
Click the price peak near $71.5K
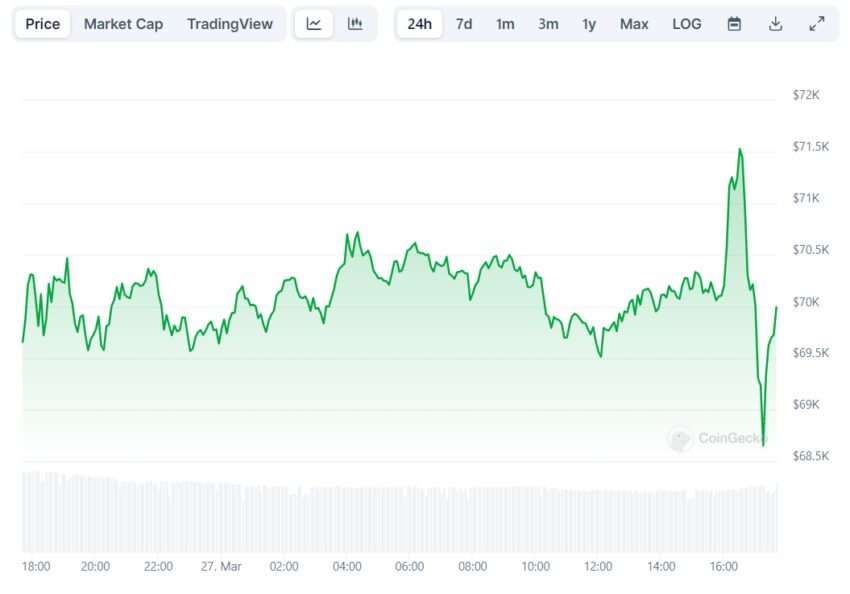pyautogui.click(x=740, y=150)
